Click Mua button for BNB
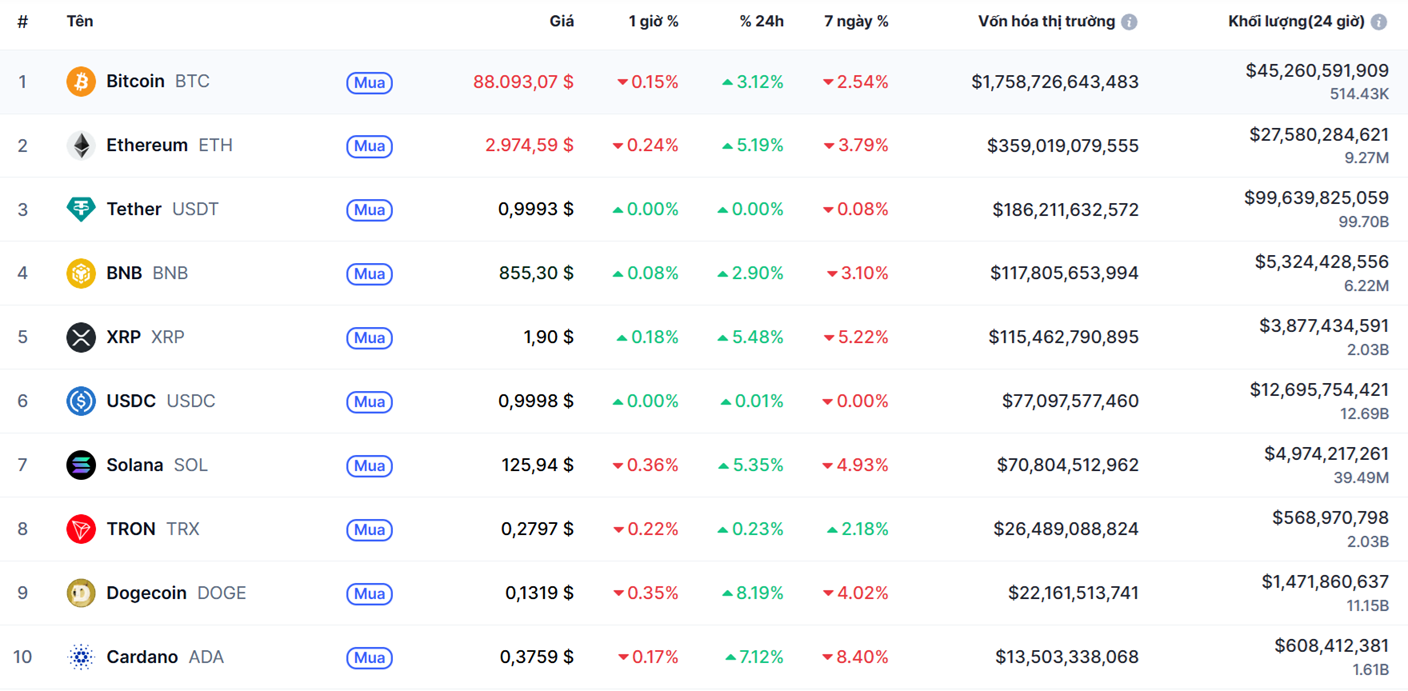Screen dimensions: 1408x691 point(369,274)
